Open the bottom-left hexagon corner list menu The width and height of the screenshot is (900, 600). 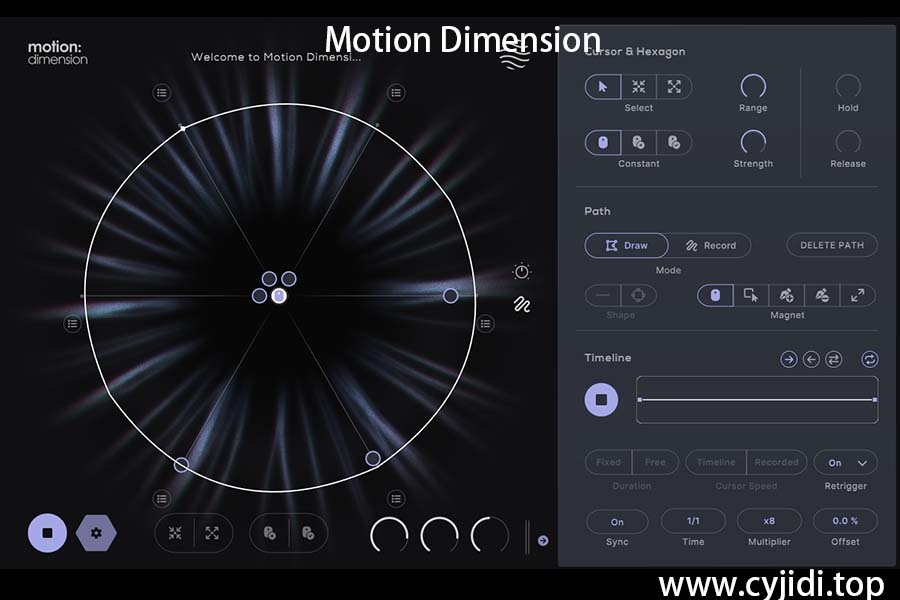(x=162, y=498)
